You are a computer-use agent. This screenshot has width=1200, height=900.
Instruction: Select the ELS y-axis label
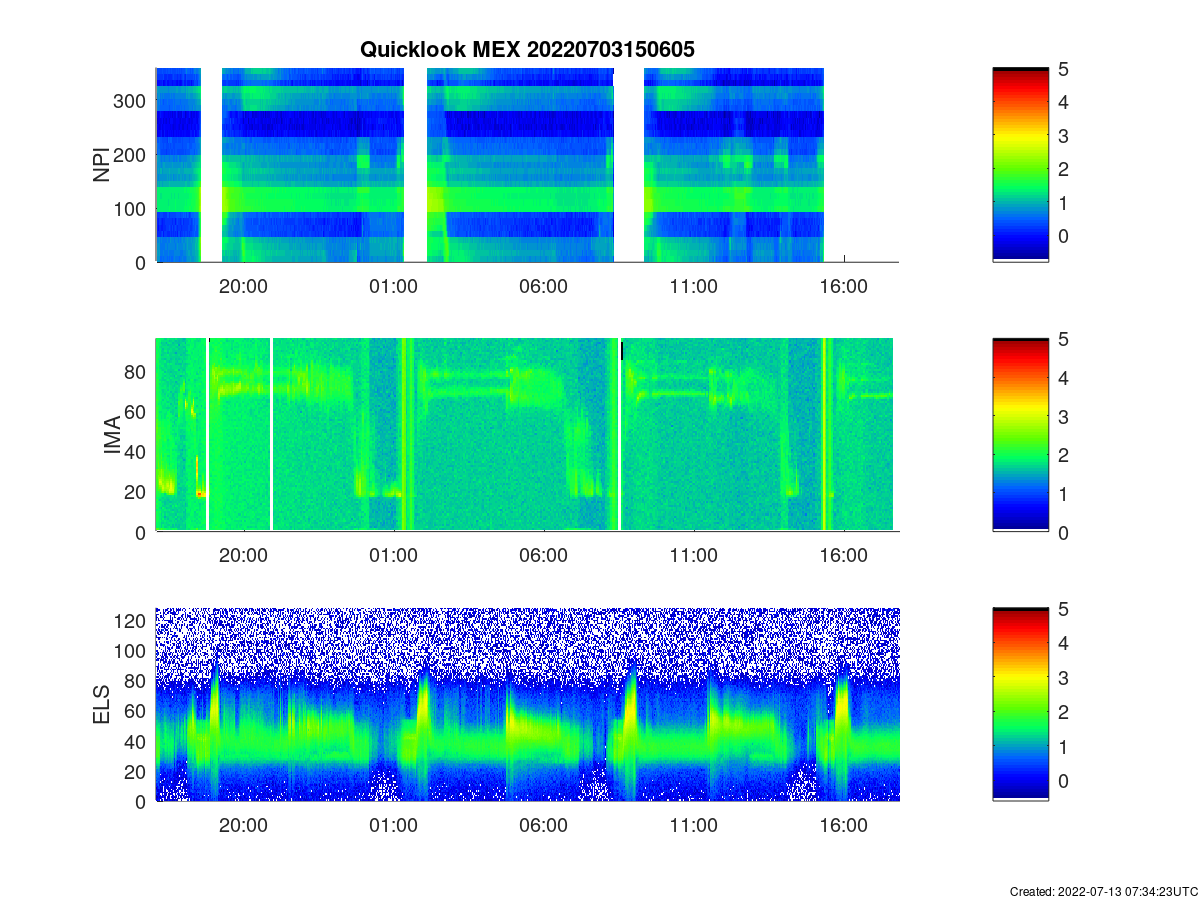pyautogui.click(x=103, y=704)
